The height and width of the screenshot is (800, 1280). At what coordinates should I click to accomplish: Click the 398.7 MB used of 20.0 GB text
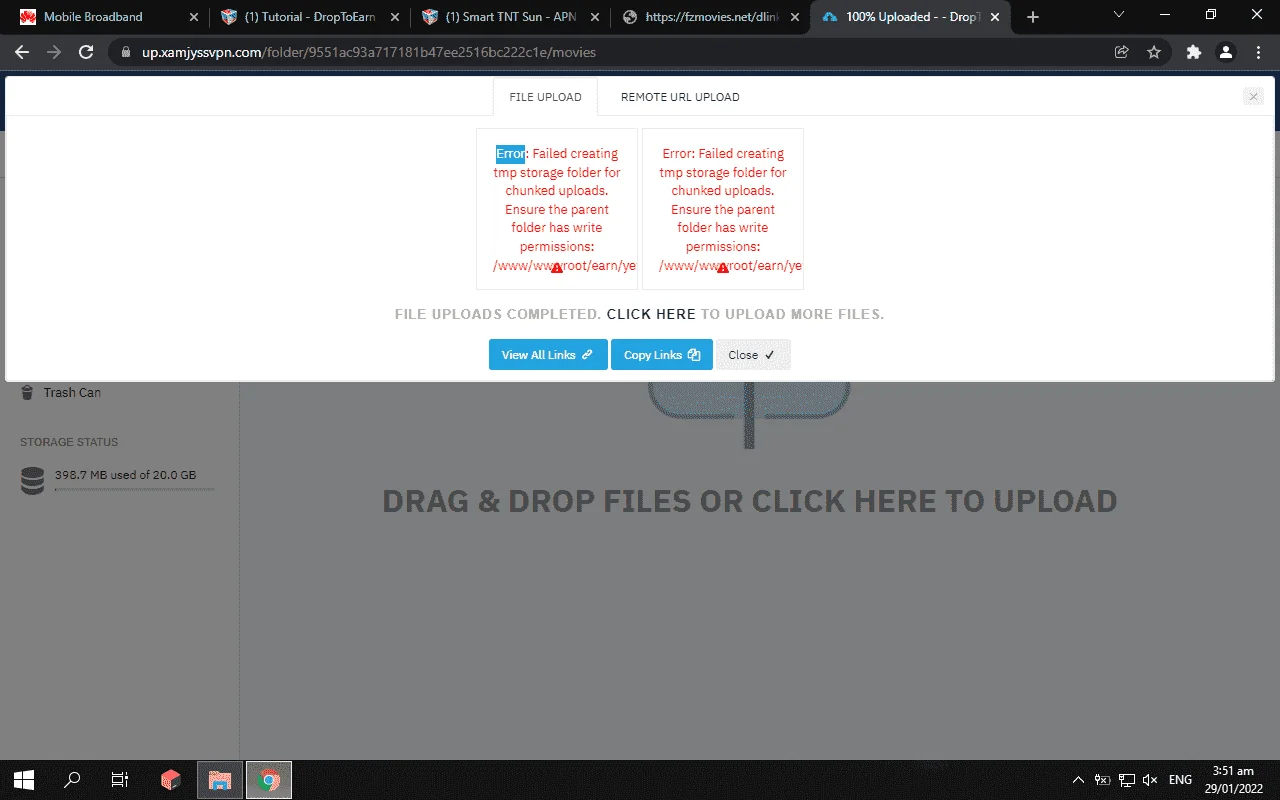coord(125,475)
